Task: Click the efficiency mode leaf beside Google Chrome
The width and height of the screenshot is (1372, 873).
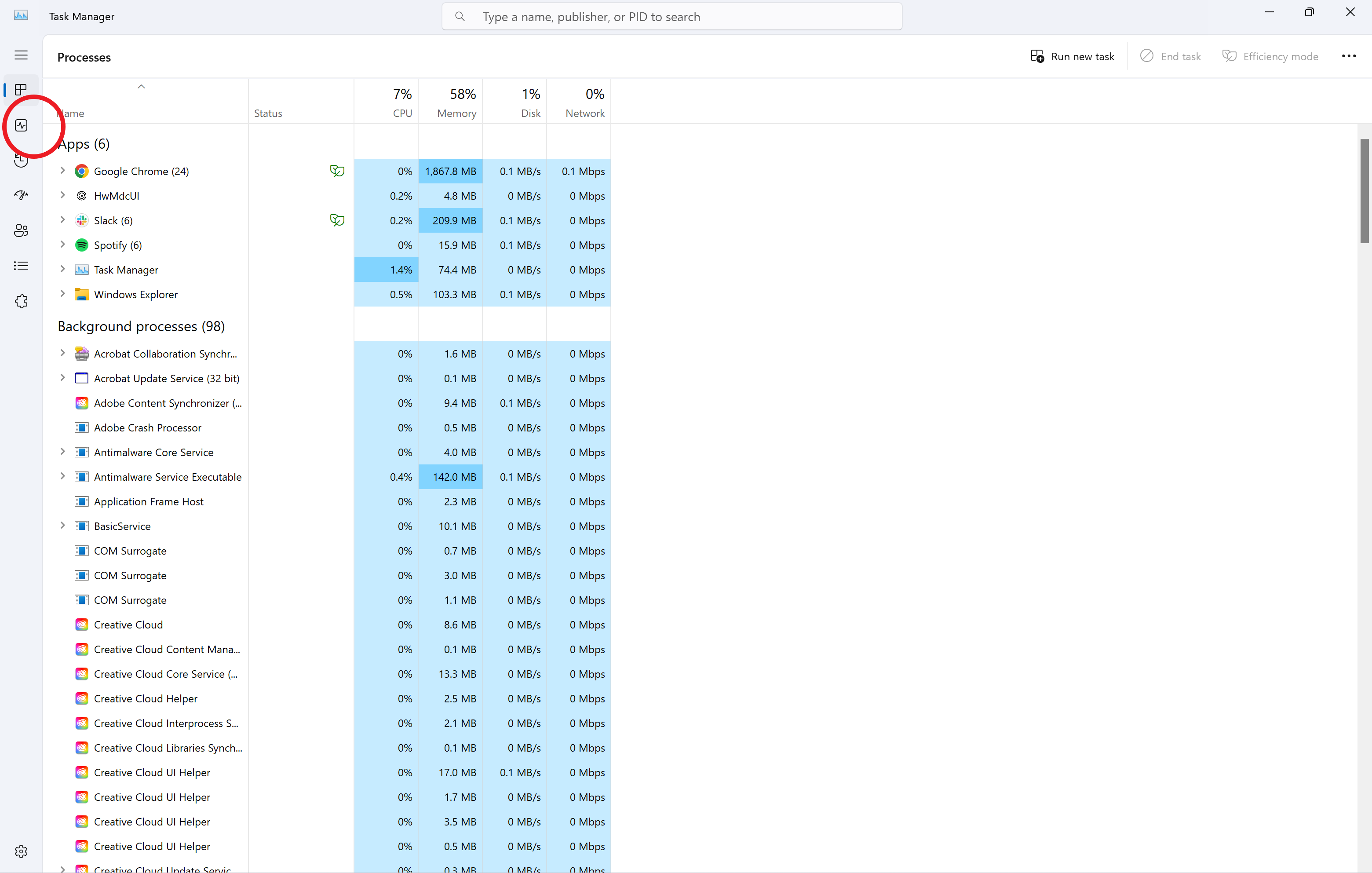Action: tap(337, 171)
